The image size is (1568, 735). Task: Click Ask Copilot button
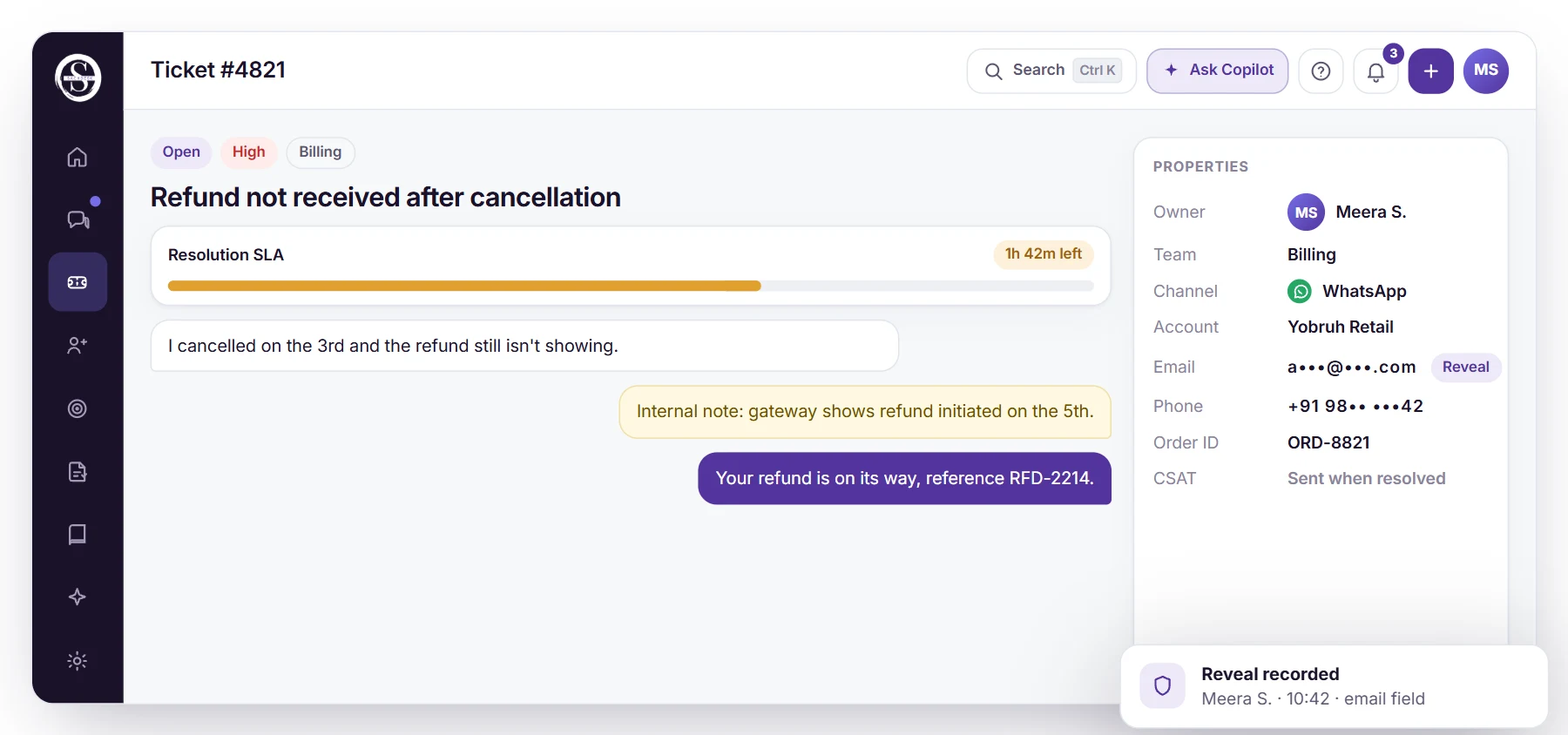1217,71
